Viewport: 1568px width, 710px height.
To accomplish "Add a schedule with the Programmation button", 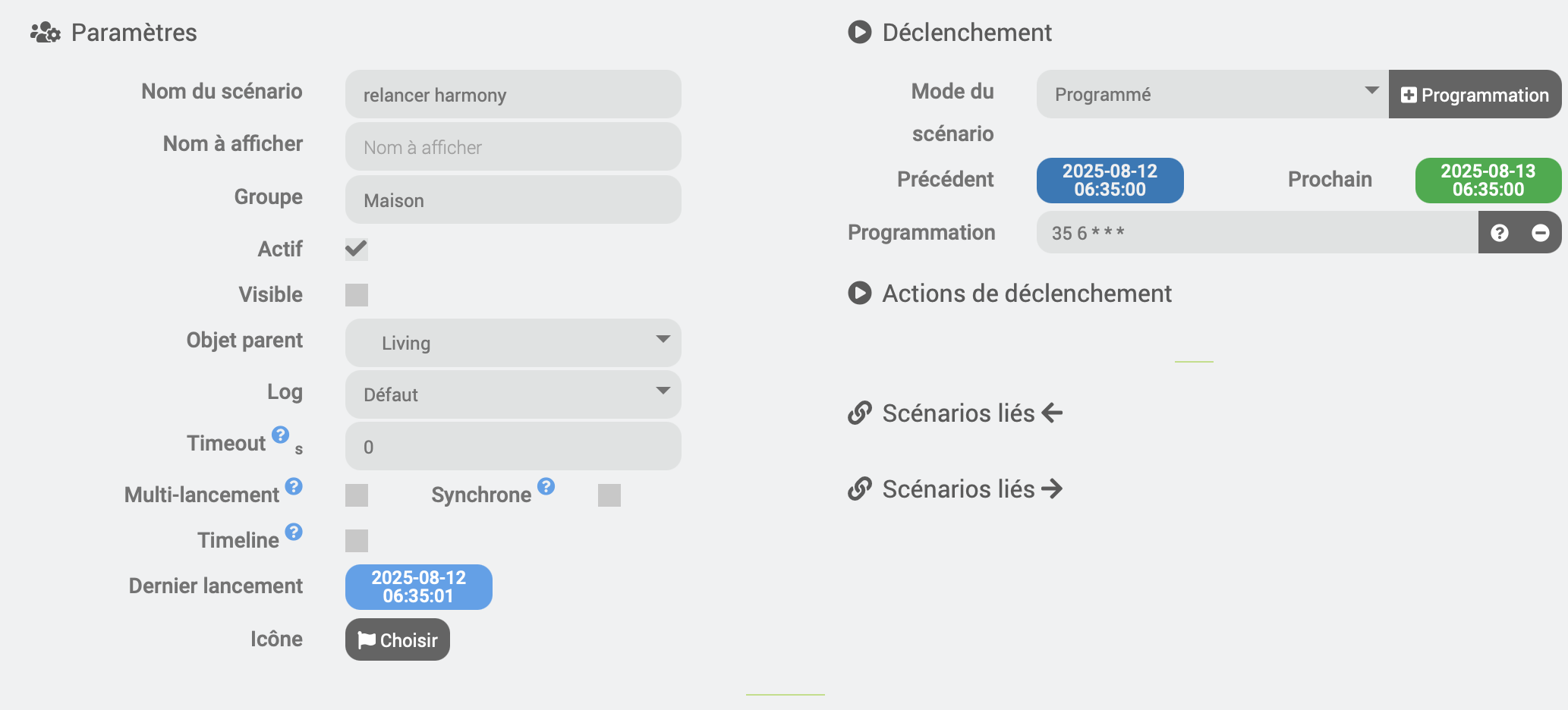I will coord(1475,94).
